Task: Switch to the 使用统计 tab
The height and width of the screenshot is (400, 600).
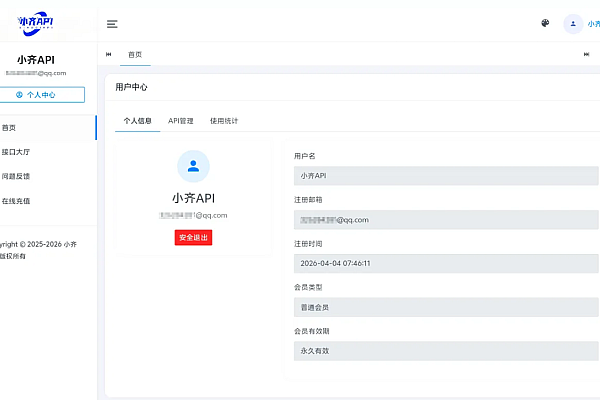Action: pyautogui.click(x=224, y=121)
